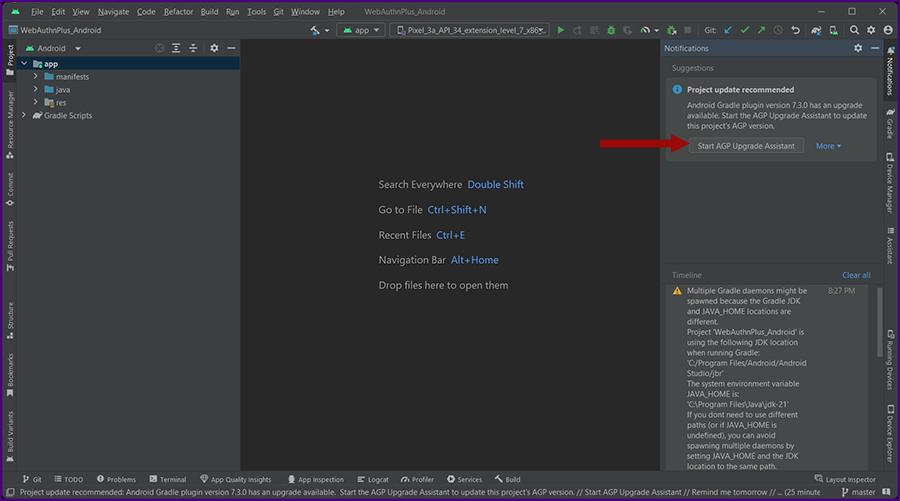Expand the manifests folder
The image size is (900, 501).
(36, 77)
